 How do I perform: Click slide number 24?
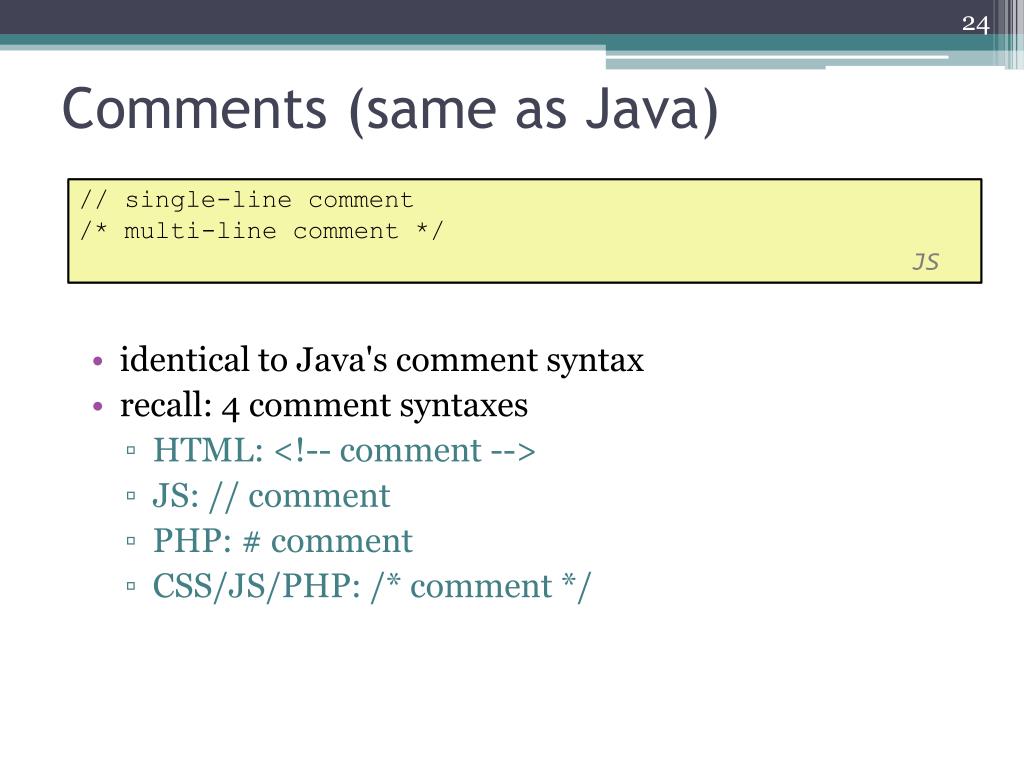975,24
